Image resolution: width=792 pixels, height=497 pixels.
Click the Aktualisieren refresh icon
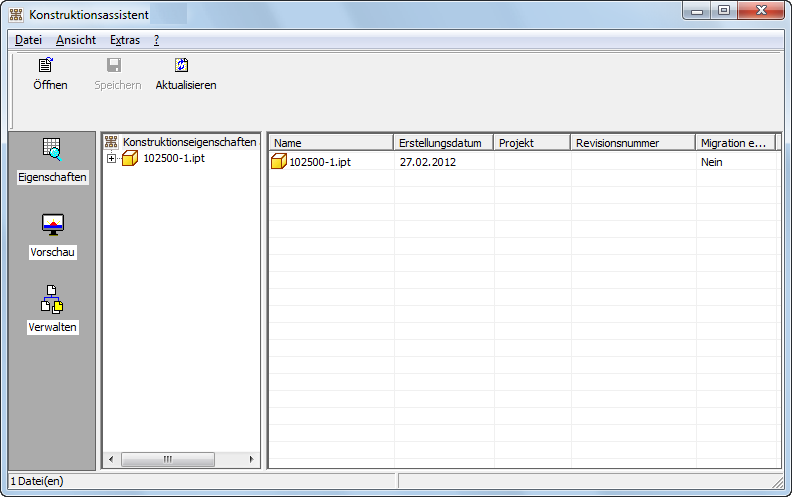[x=181, y=65]
